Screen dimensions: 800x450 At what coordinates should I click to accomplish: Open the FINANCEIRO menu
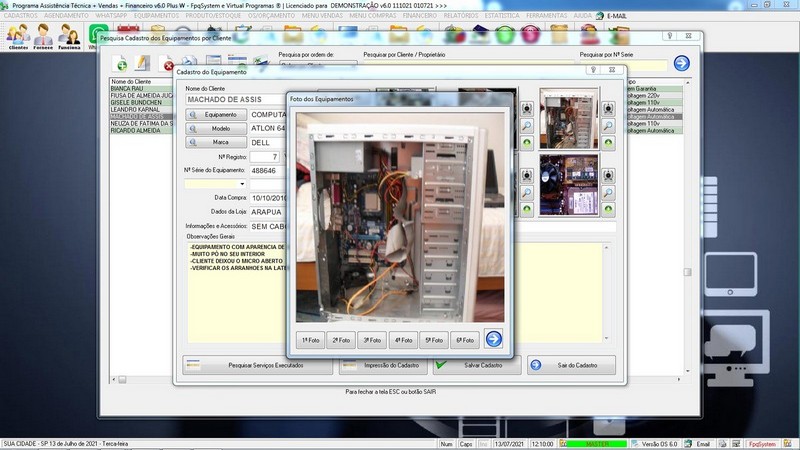coord(419,16)
